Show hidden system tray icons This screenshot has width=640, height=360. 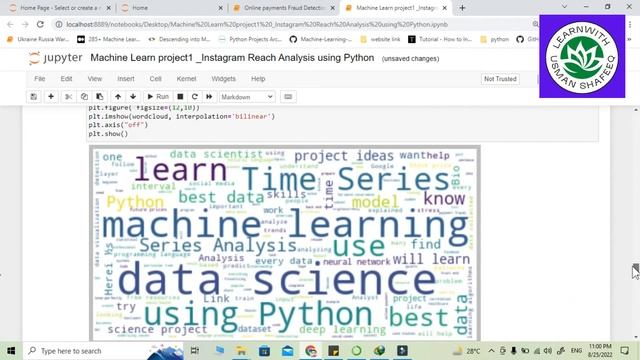(491, 351)
